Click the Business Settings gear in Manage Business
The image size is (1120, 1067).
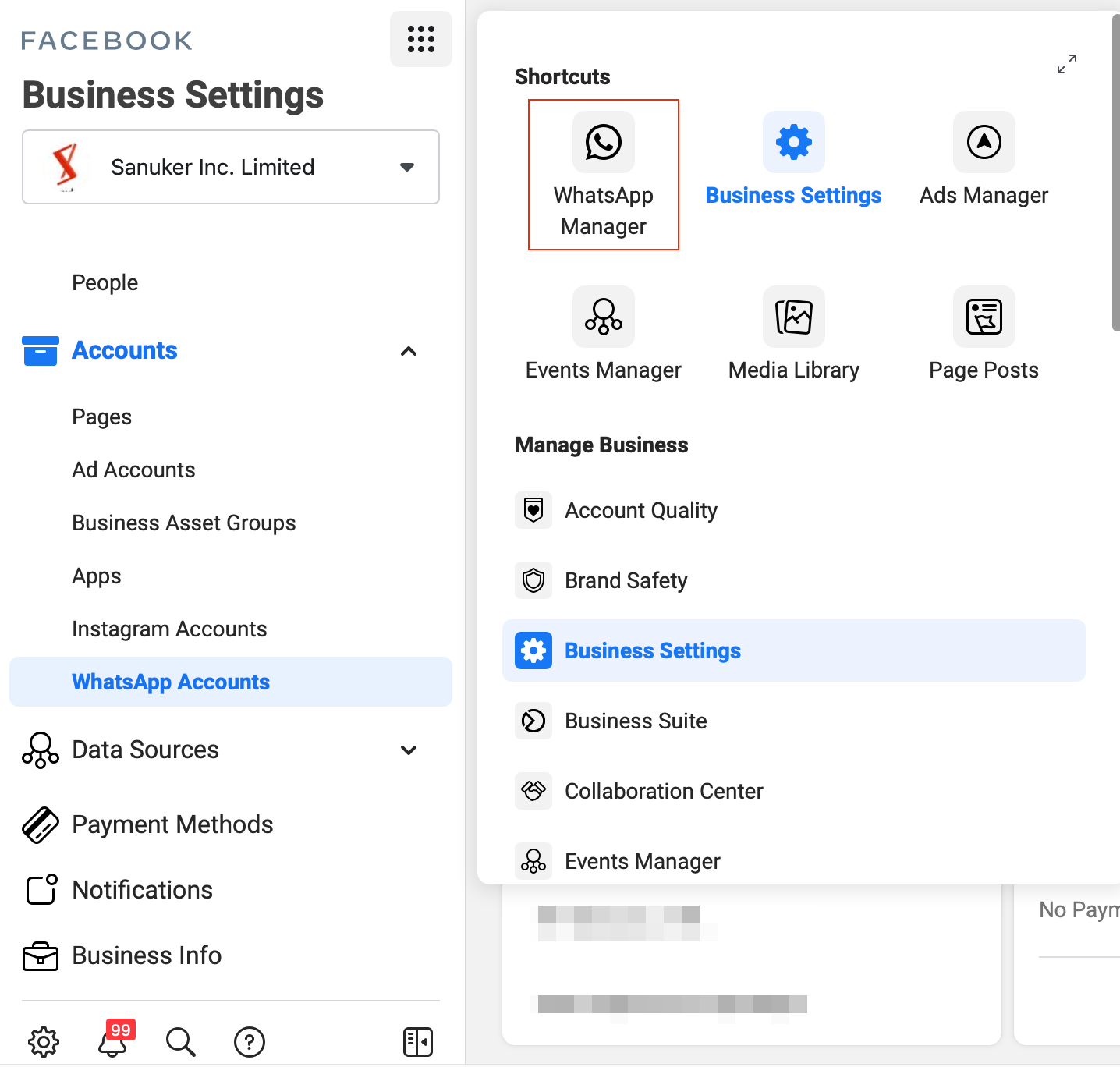533,650
